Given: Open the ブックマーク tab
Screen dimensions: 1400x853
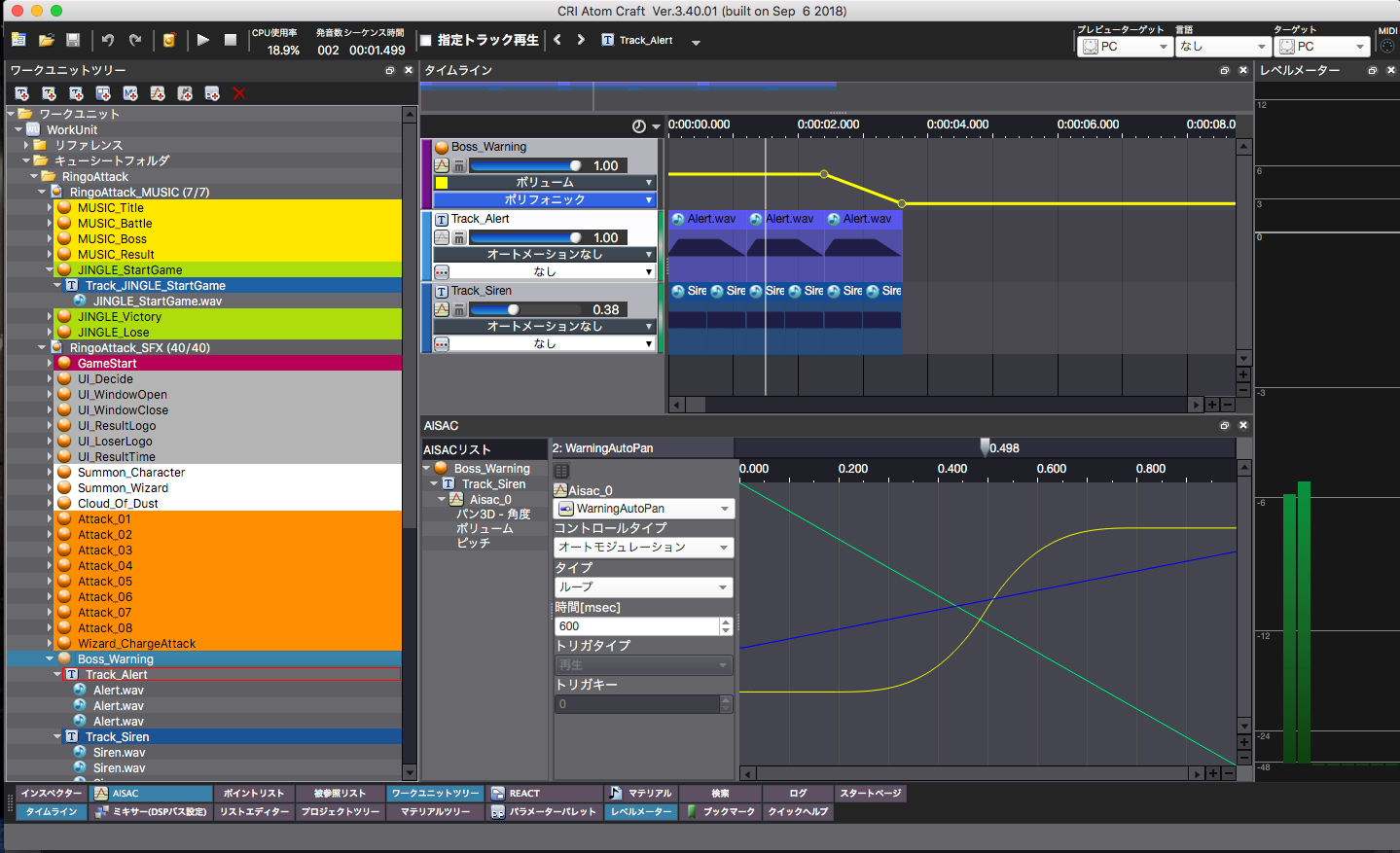Looking at the screenshot, I should (721, 811).
